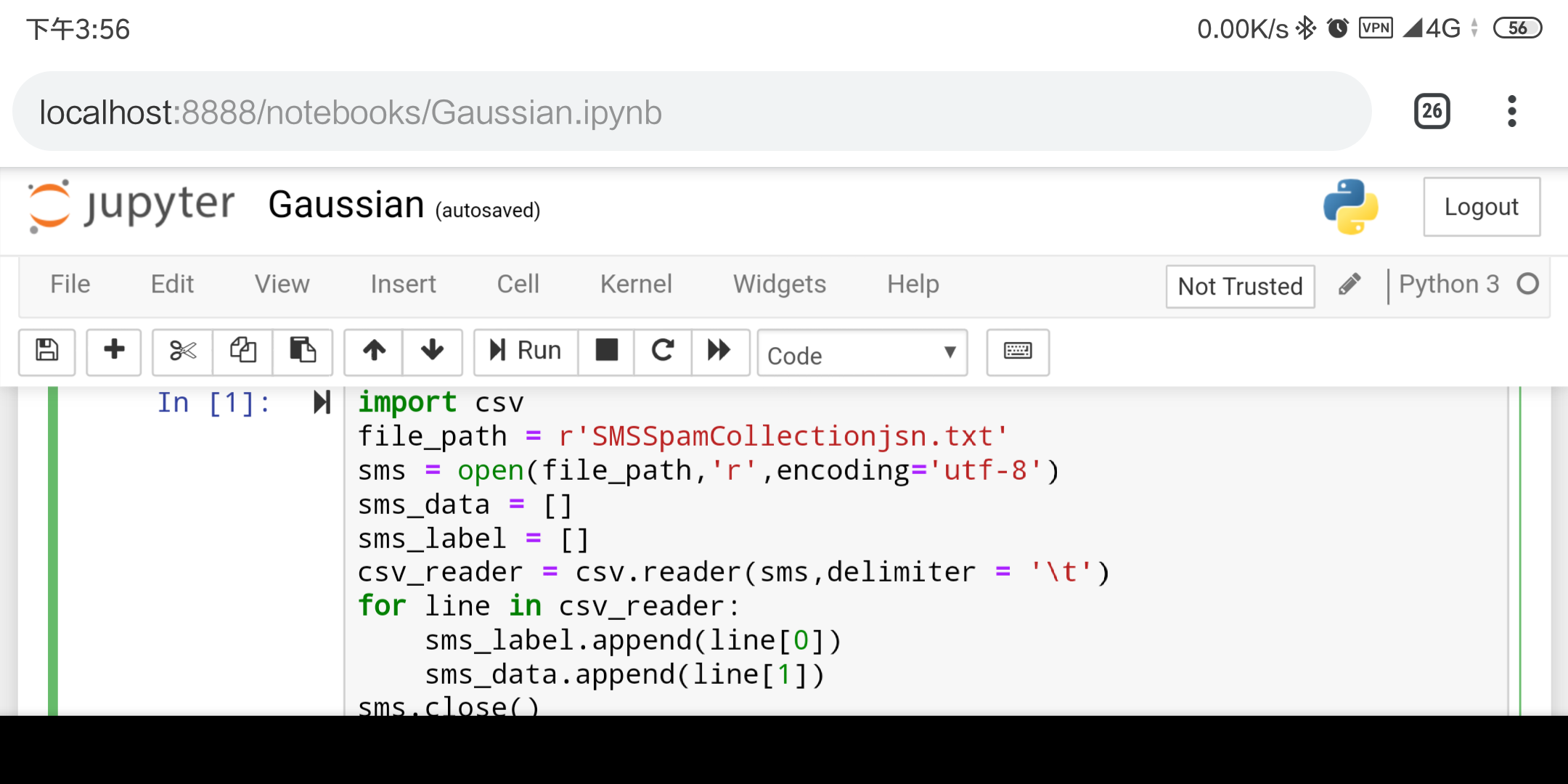Open the Kernel menu
This screenshot has width=1568, height=784.
coord(636,284)
